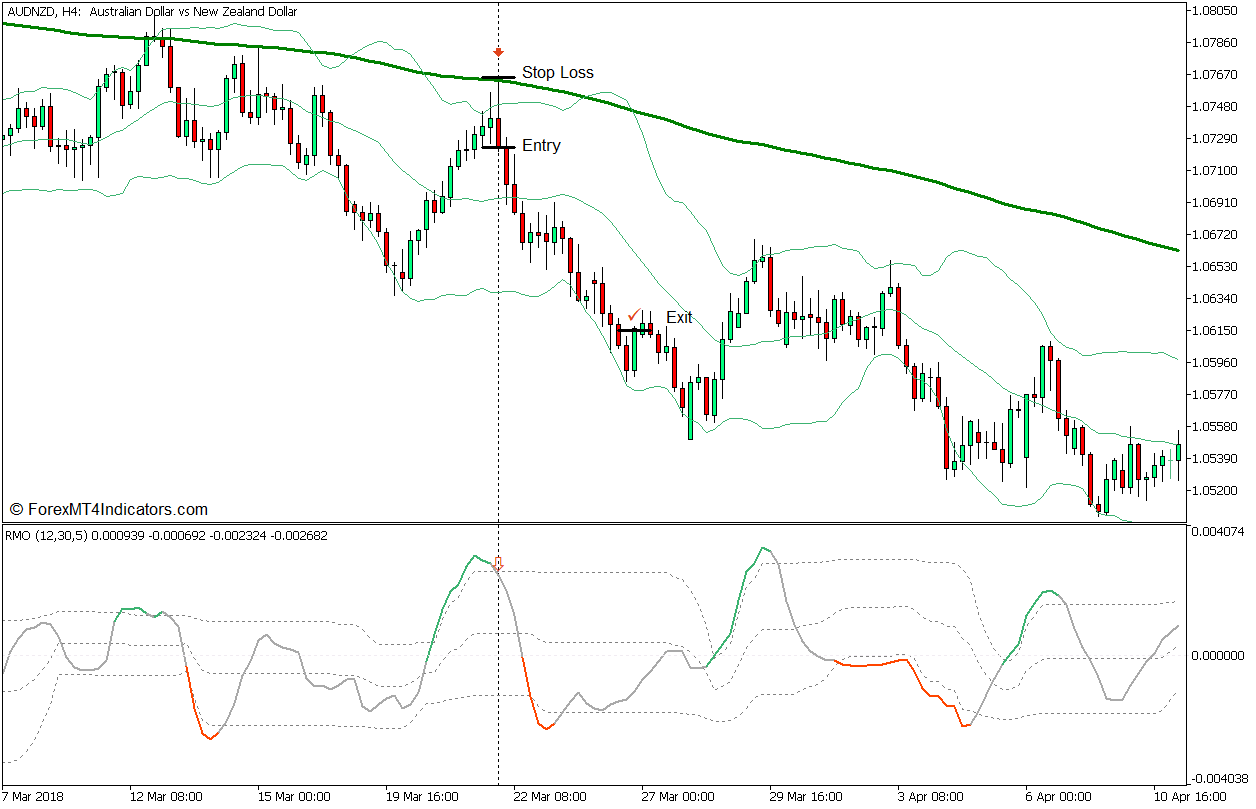Click the 10 Apr 16:00 date label

pyautogui.click(x=1190, y=797)
